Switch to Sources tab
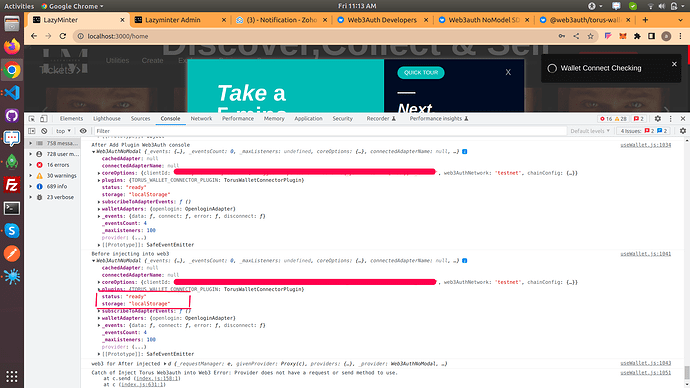The image size is (690, 388). [x=140, y=119]
